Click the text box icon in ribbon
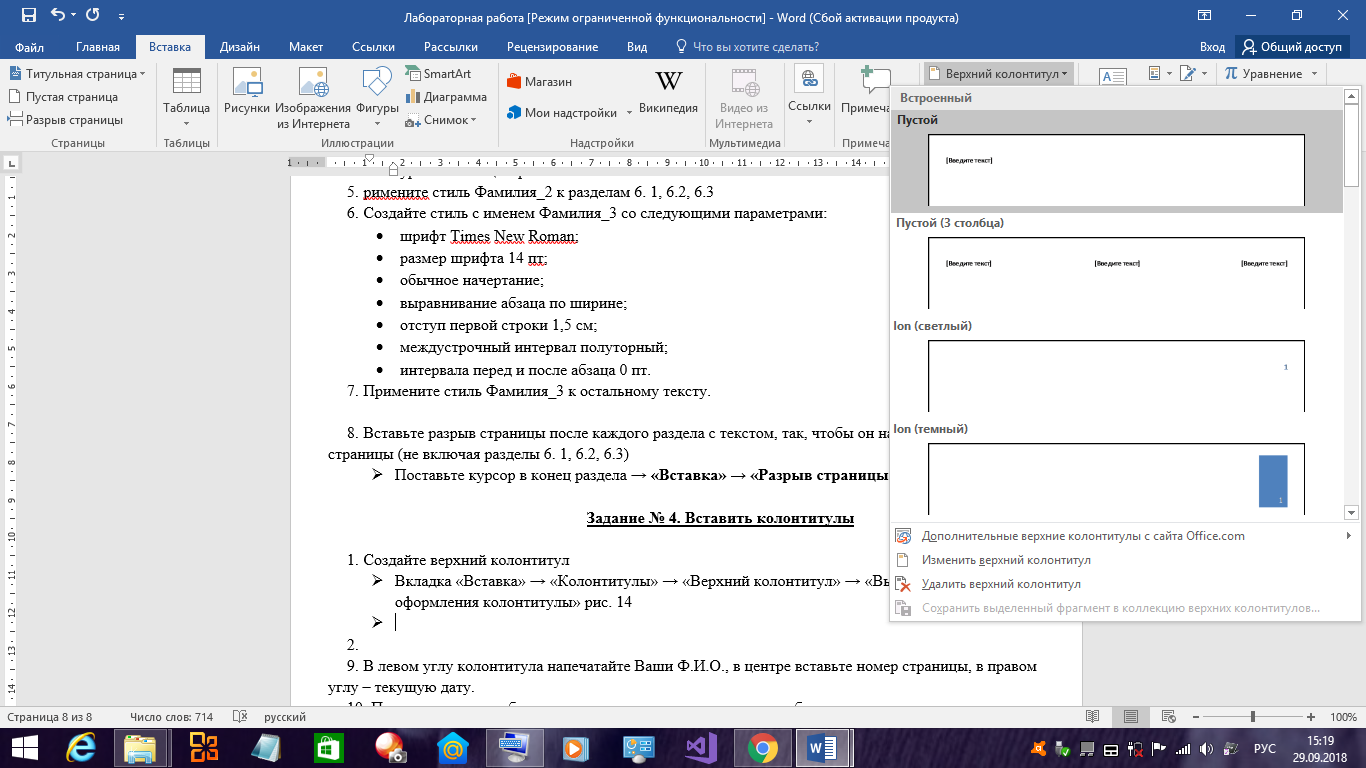 click(1113, 76)
